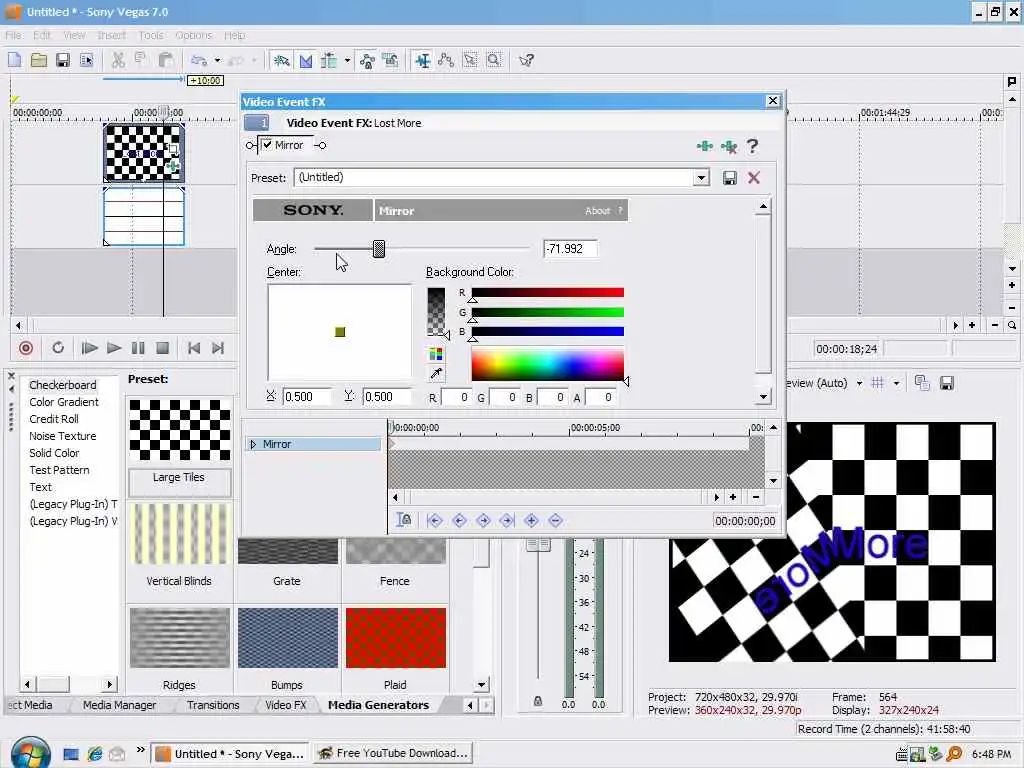Click the green G color slider
The width and height of the screenshot is (1024, 768).
pos(547,312)
